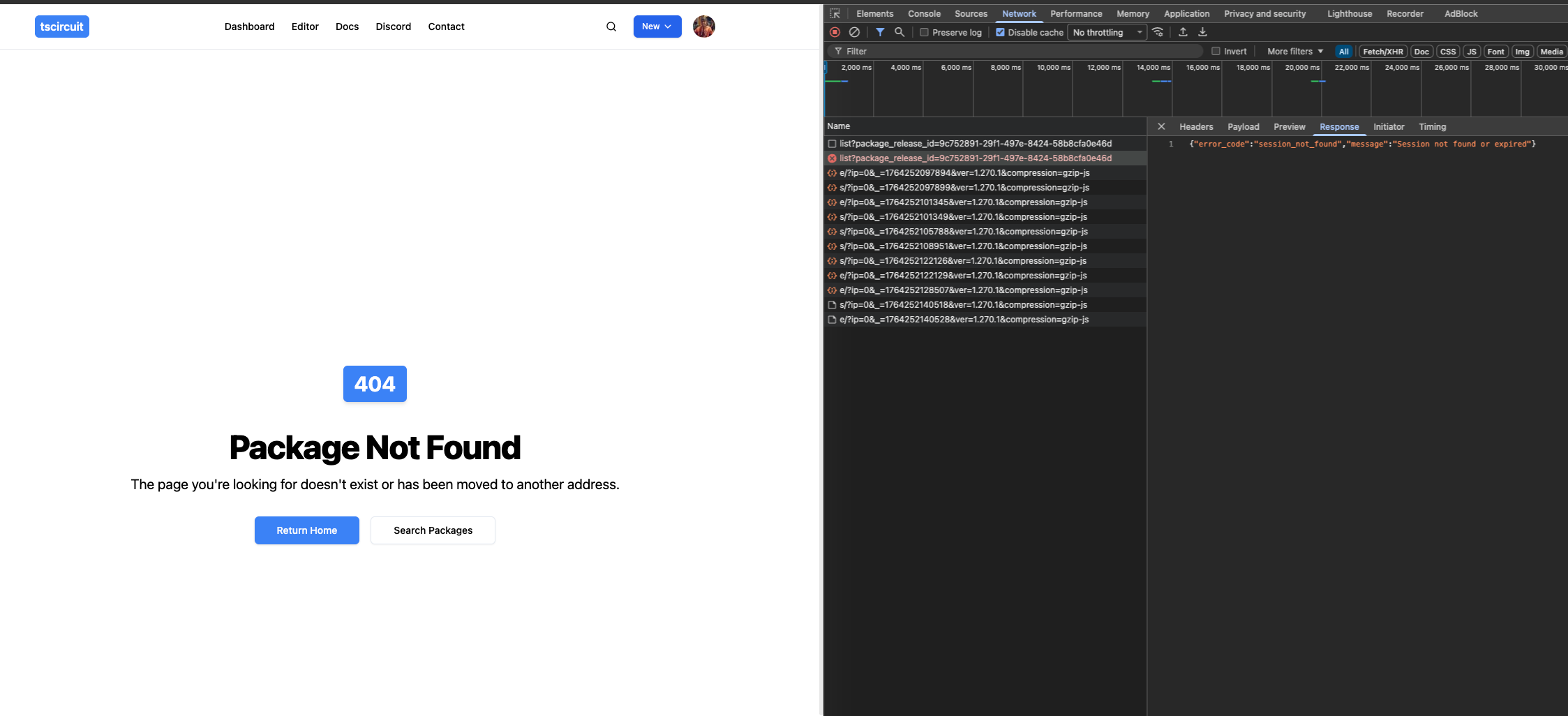Image resolution: width=1568 pixels, height=716 pixels.
Task: Show the request Preview tab
Action: click(x=1289, y=127)
